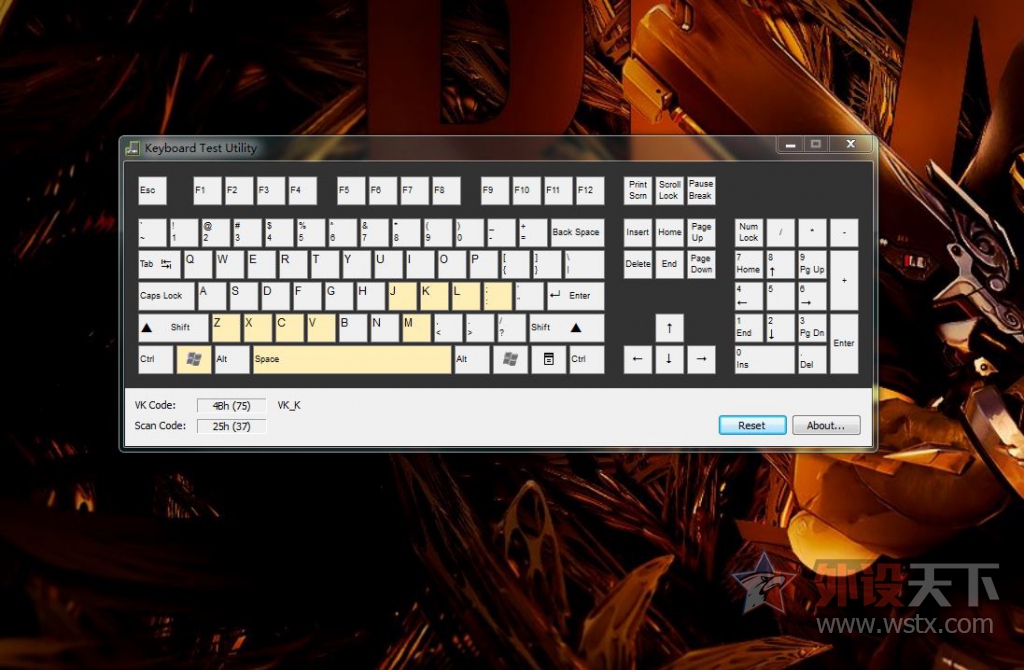1024x670 pixels.
Task: Click the Keyboard Test Utility title bar icon
Action: (132, 148)
